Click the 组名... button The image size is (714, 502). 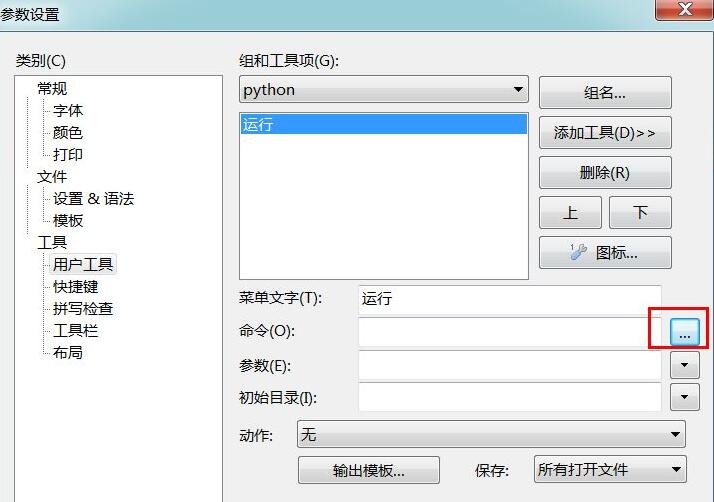(605, 93)
